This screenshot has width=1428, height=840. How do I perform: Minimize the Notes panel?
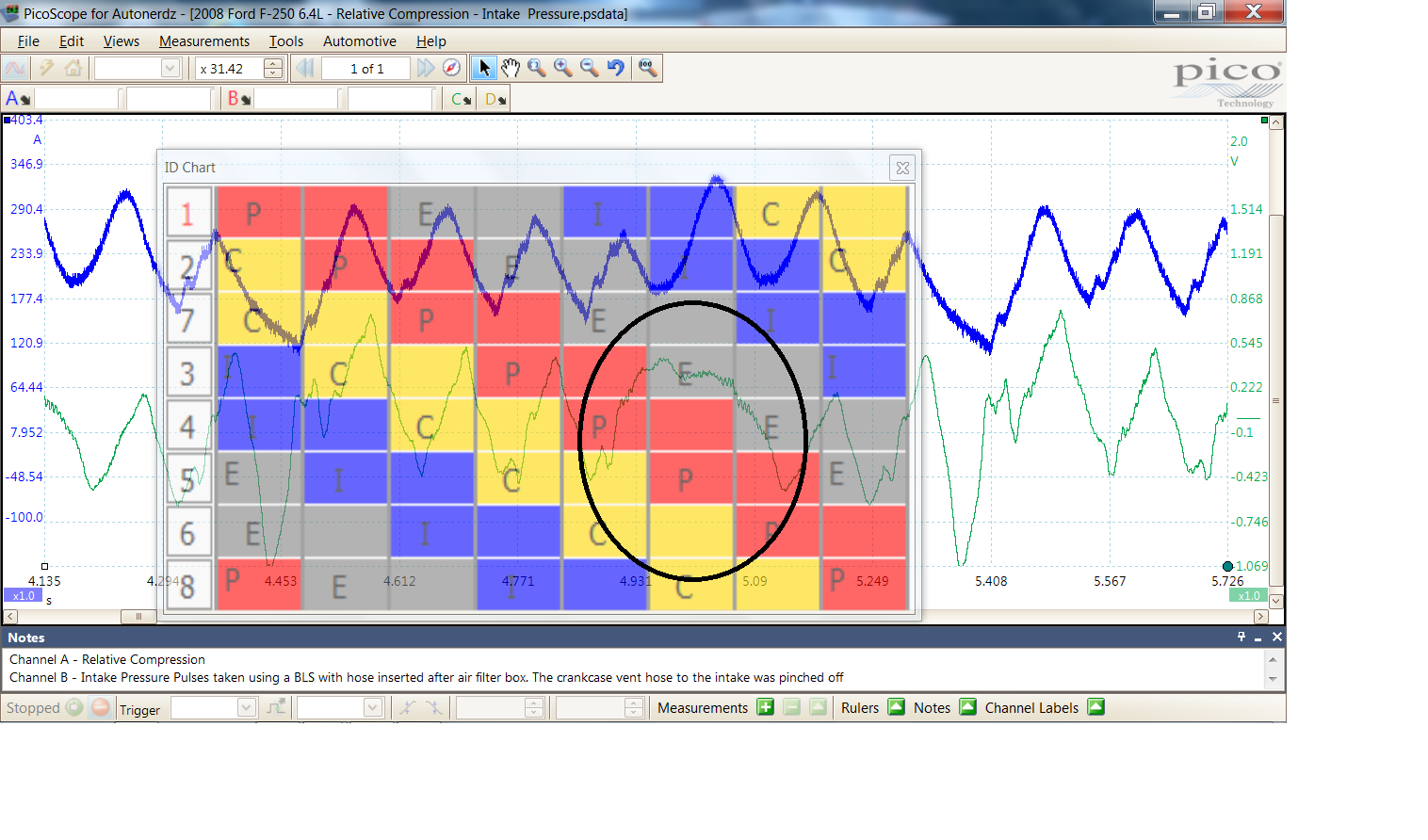(1258, 638)
